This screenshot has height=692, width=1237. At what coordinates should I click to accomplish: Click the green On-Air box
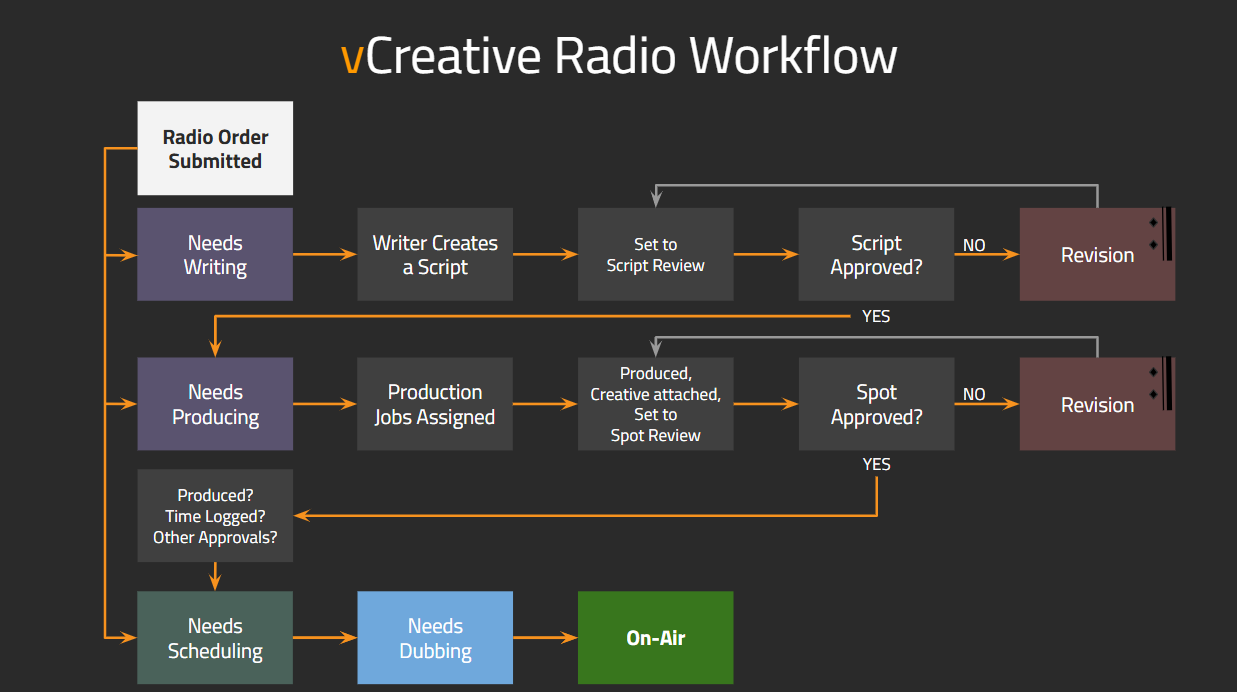[655, 638]
